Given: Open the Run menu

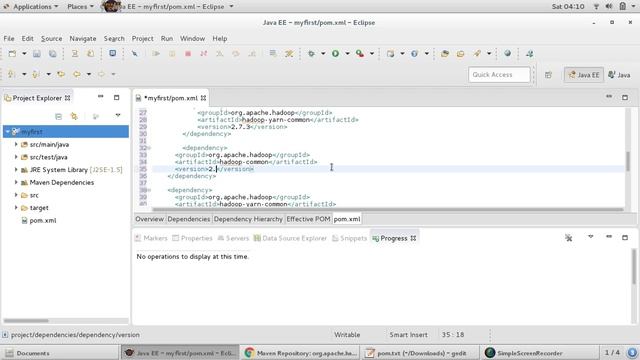Looking at the screenshot, I should pyautogui.click(x=167, y=38).
